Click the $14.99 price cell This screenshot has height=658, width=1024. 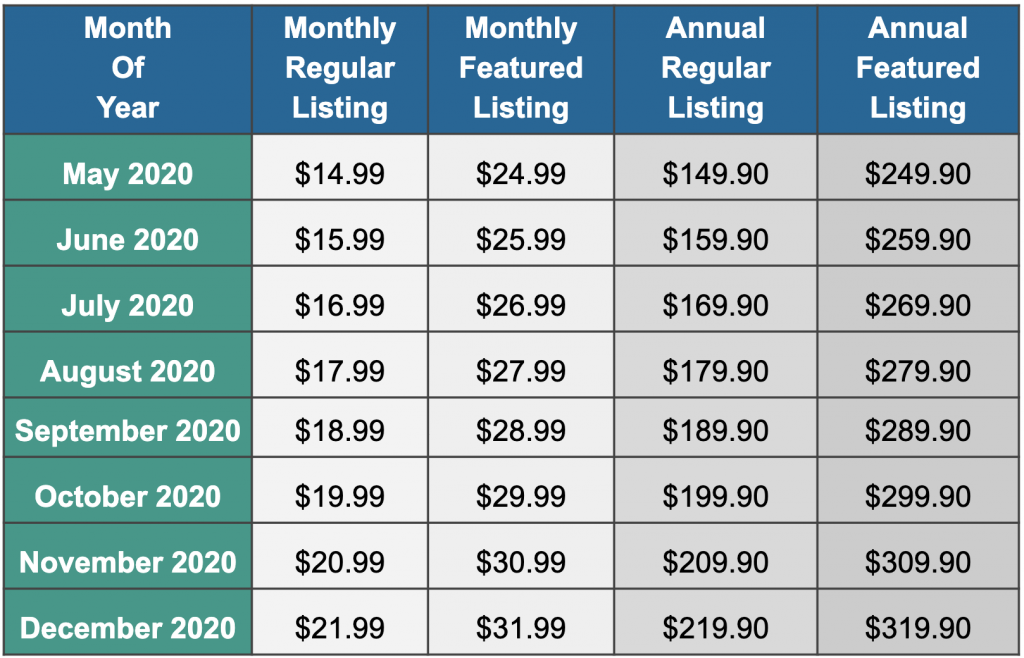tap(340, 174)
